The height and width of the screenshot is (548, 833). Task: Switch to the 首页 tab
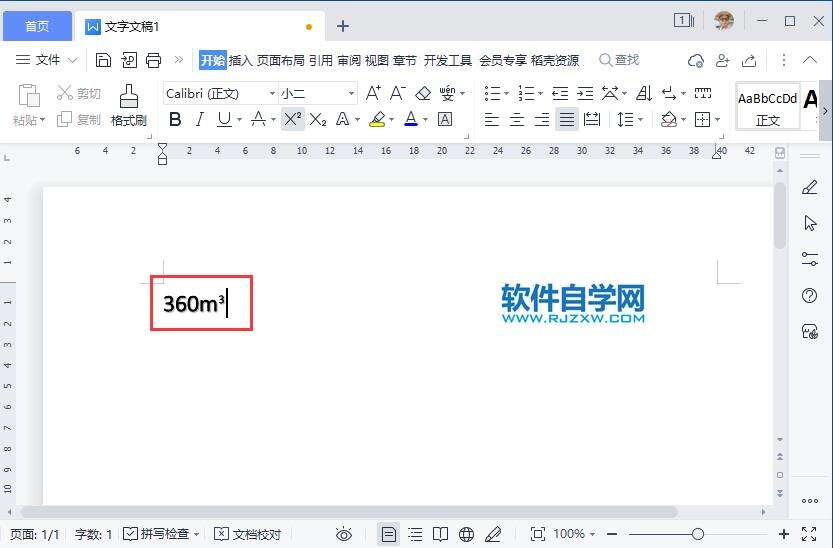click(37, 26)
